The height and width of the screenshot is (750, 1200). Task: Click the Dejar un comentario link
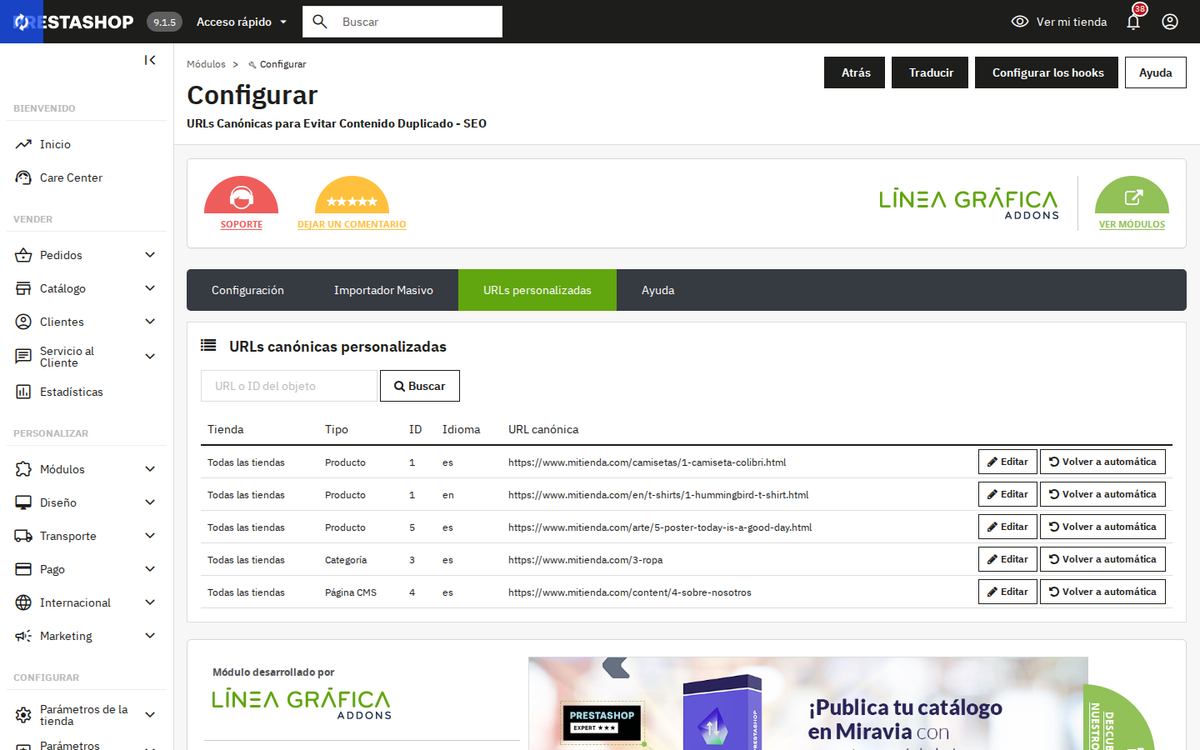[x=352, y=225]
